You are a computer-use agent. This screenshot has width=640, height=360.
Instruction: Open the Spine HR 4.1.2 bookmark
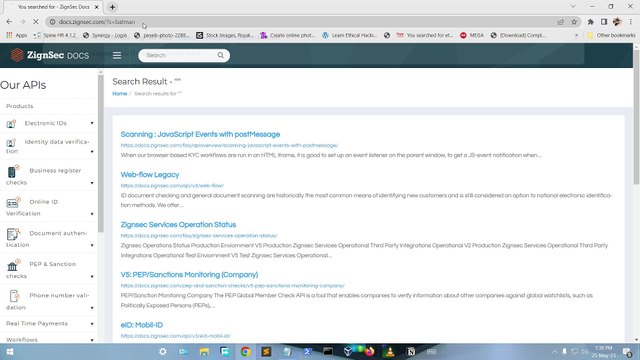point(54,36)
